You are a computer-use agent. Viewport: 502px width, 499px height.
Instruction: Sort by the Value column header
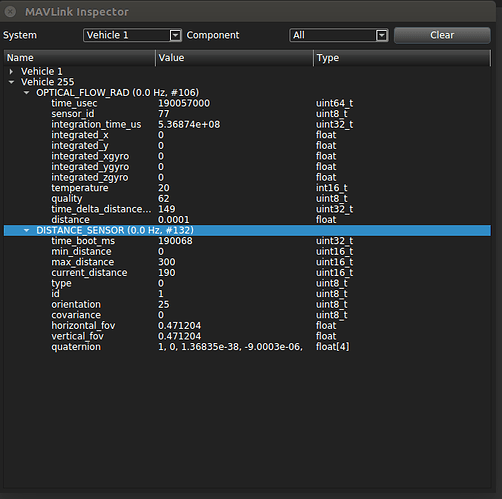[235, 58]
